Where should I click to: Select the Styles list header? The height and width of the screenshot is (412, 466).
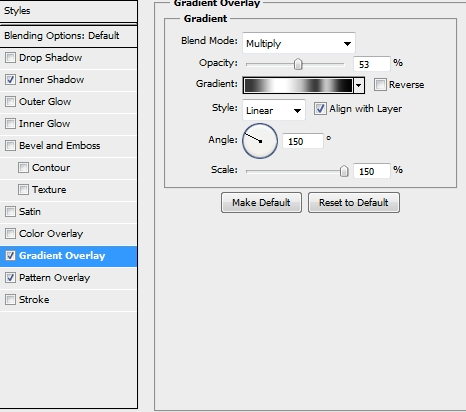point(68,11)
